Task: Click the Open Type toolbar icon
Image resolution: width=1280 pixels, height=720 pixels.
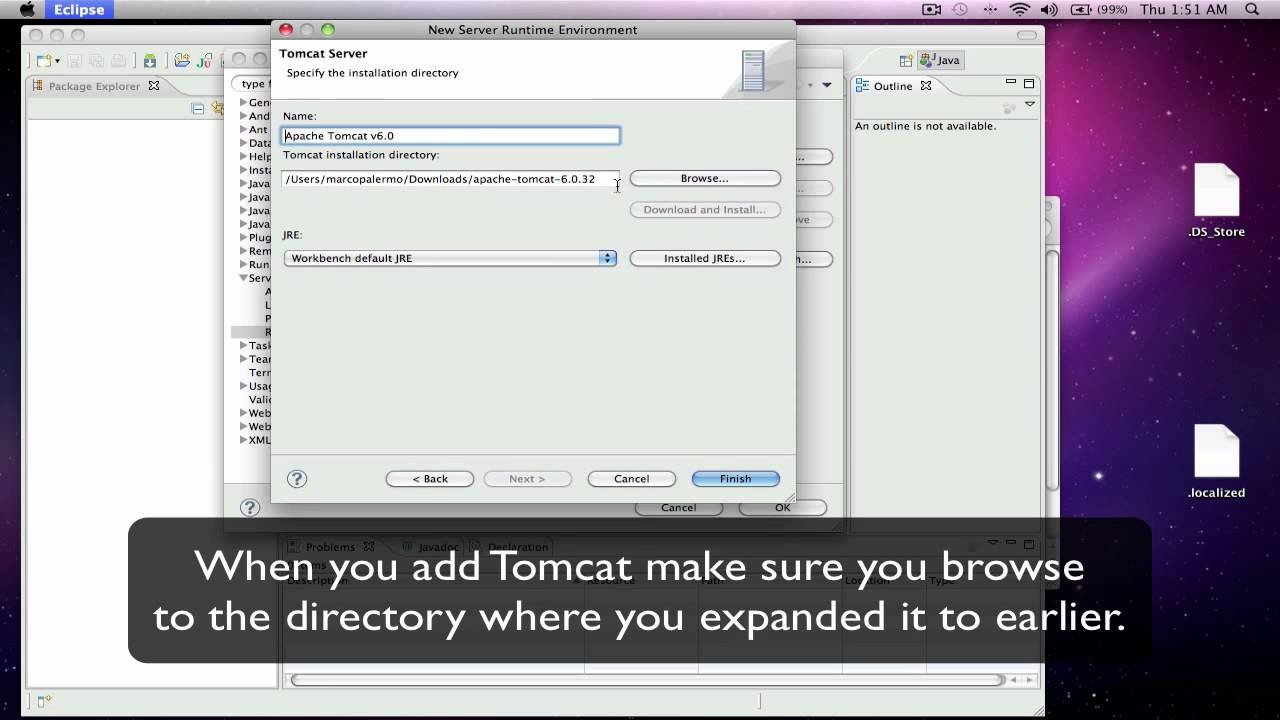Action: coord(182,61)
